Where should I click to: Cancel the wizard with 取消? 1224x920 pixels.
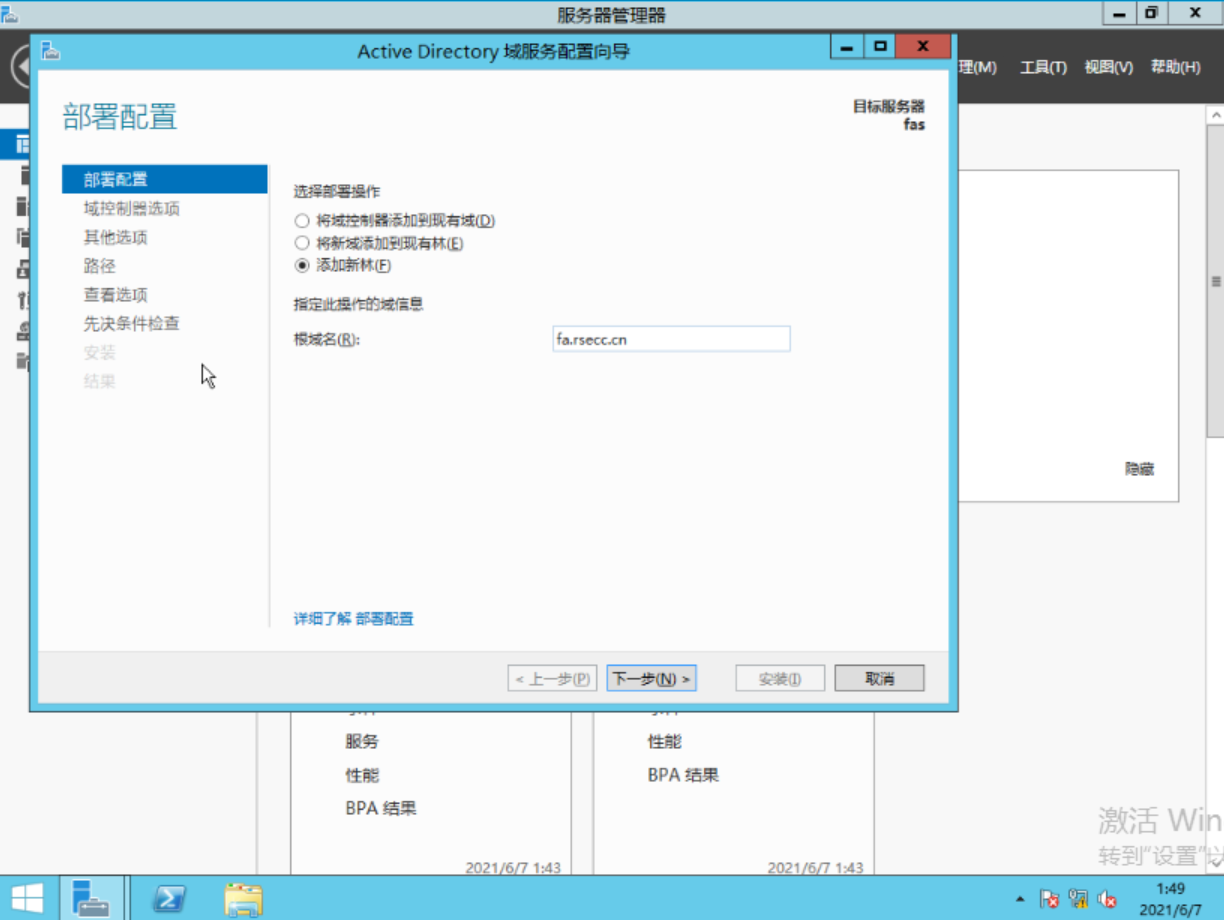878,677
